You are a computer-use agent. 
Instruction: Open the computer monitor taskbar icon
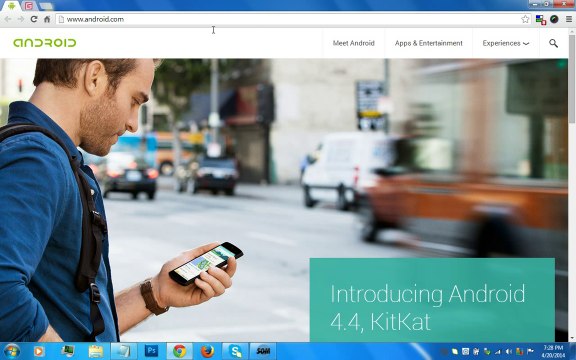[68, 351]
